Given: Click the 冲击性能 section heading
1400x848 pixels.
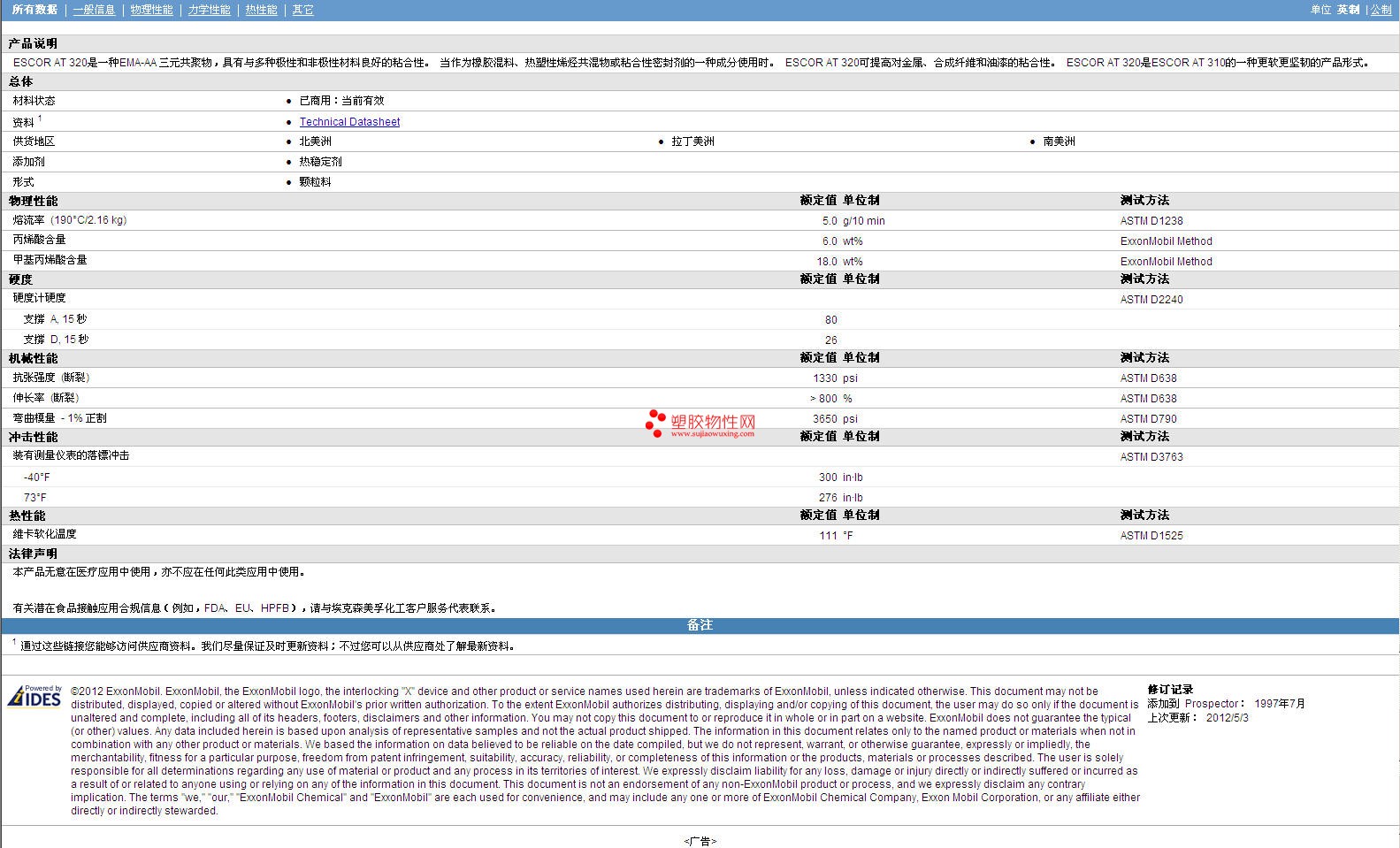Looking at the screenshot, I should click(33, 437).
